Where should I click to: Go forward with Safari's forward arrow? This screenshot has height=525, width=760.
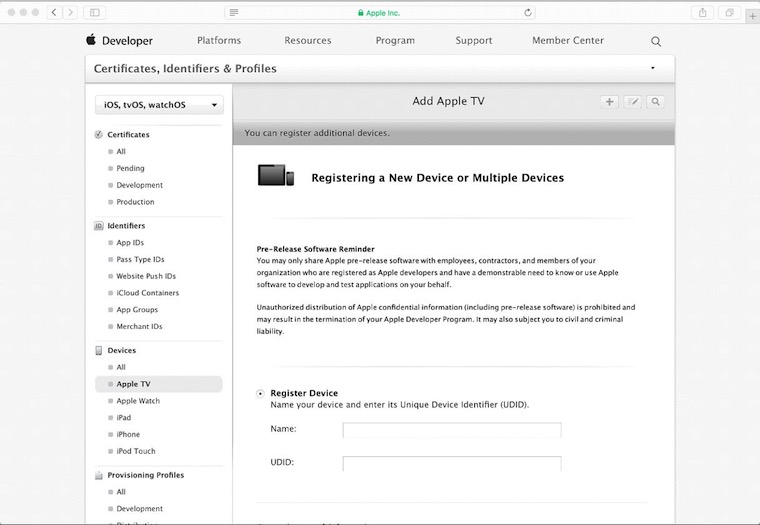click(70, 13)
